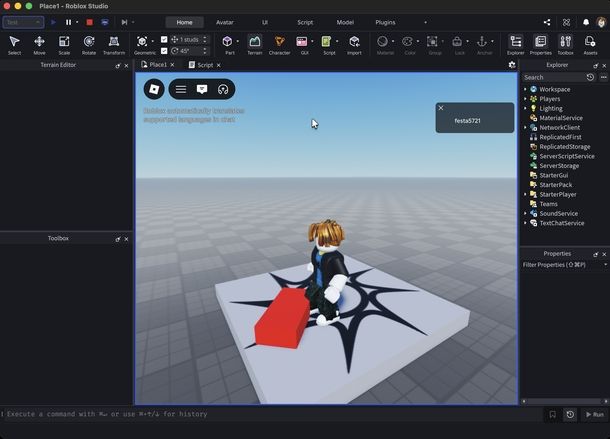
Task: Open command bar history clock button
Action: pos(570,414)
